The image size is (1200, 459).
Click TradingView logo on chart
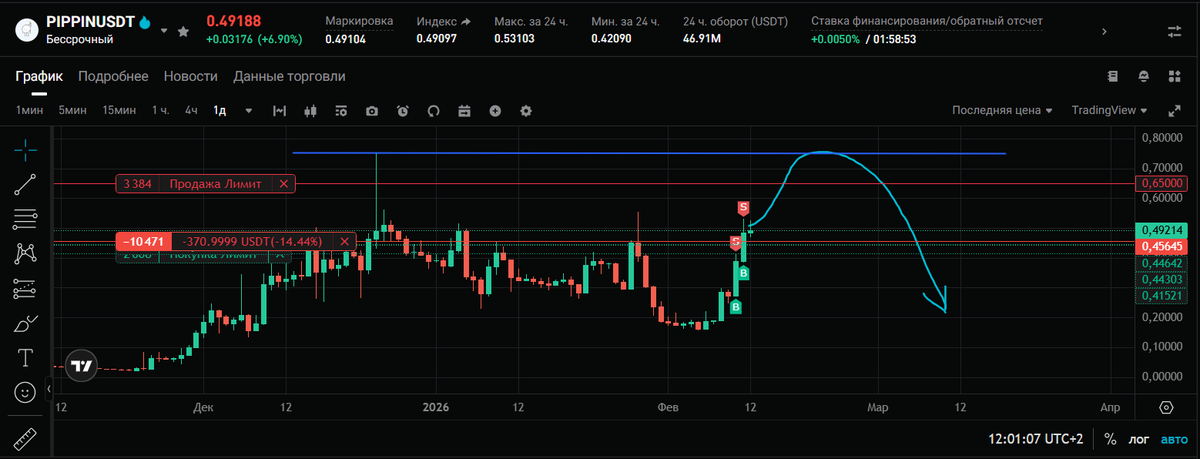(x=83, y=365)
